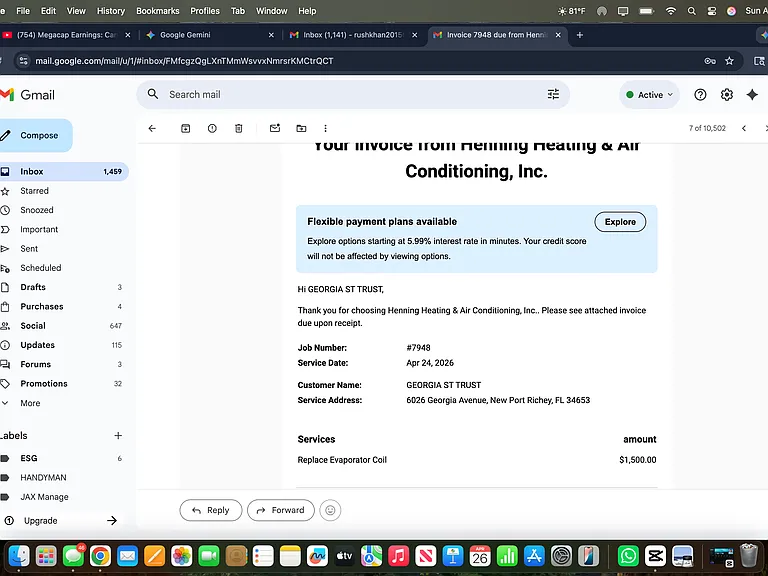Launch Apple Music from the Dock
The width and height of the screenshot is (768, 576).
[398, 556]
